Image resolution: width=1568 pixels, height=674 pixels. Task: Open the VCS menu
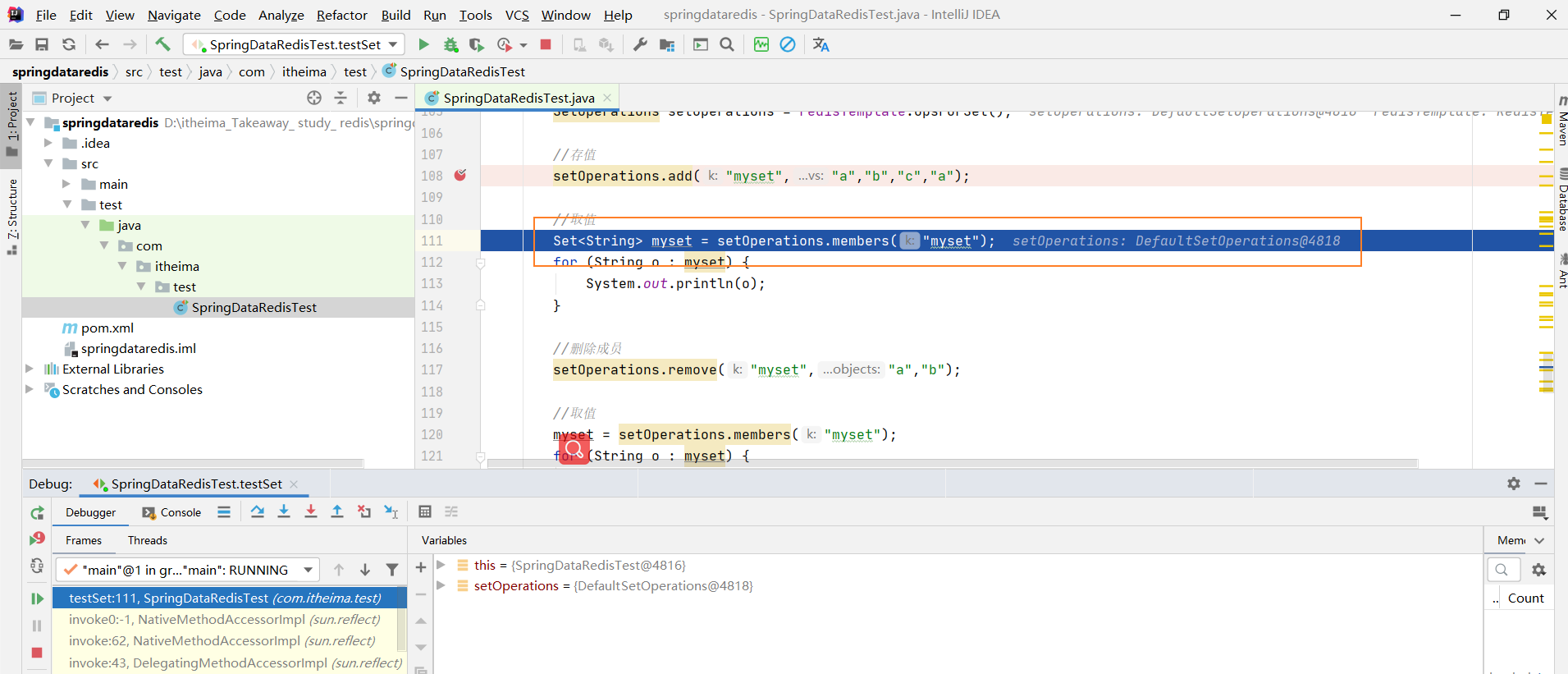click(517, 15)
